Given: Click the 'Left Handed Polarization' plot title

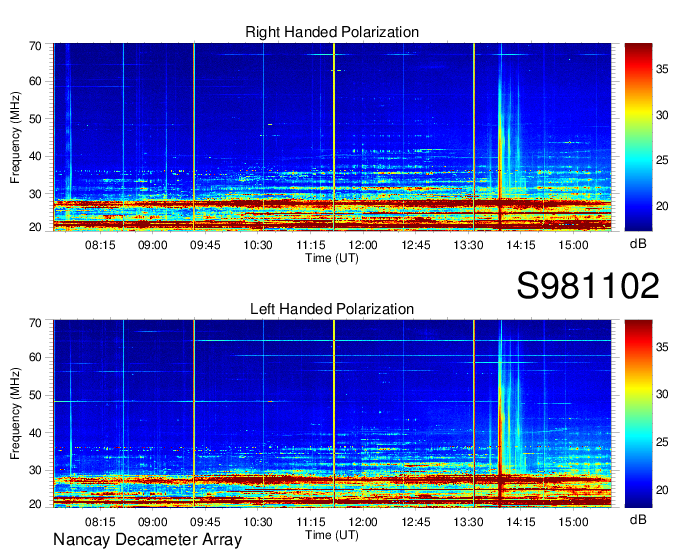Looking at the screenshot, I should click(332, 309).
